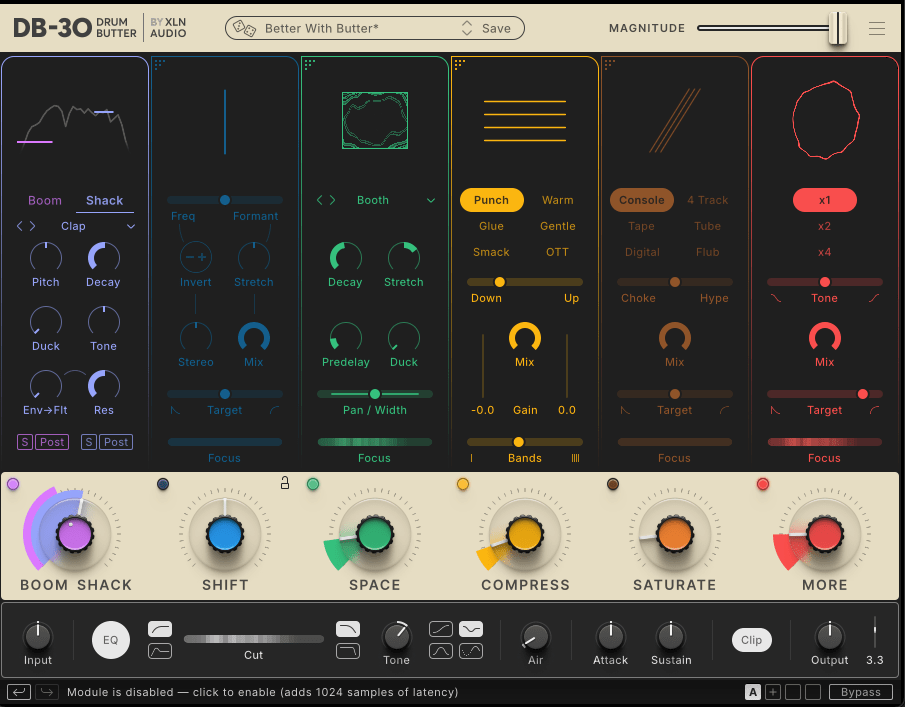905x707 pixels.
Task: Enable the Punch compressor mode
Action: coord(491,200)
